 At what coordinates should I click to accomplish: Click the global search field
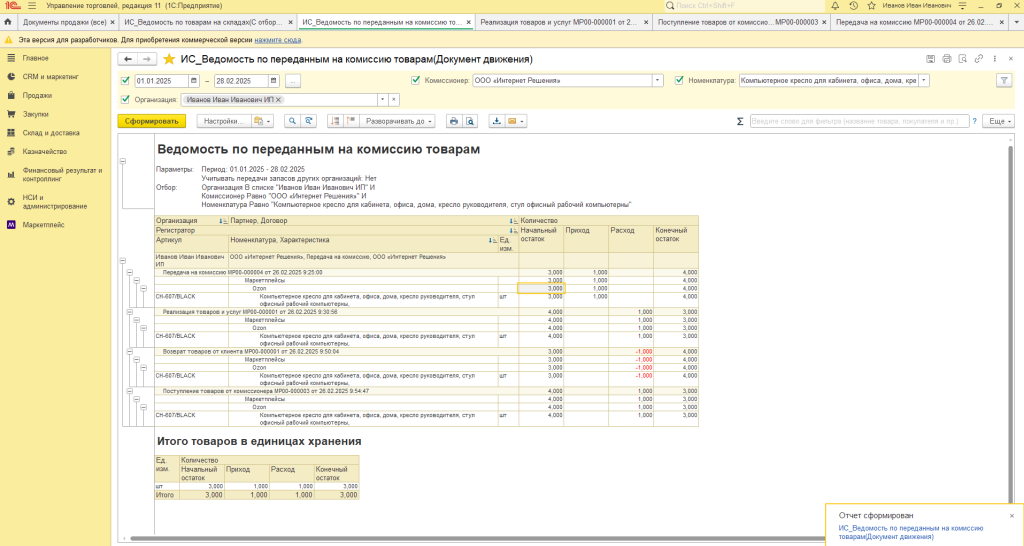pyautogui.click(x=744, y=6)
